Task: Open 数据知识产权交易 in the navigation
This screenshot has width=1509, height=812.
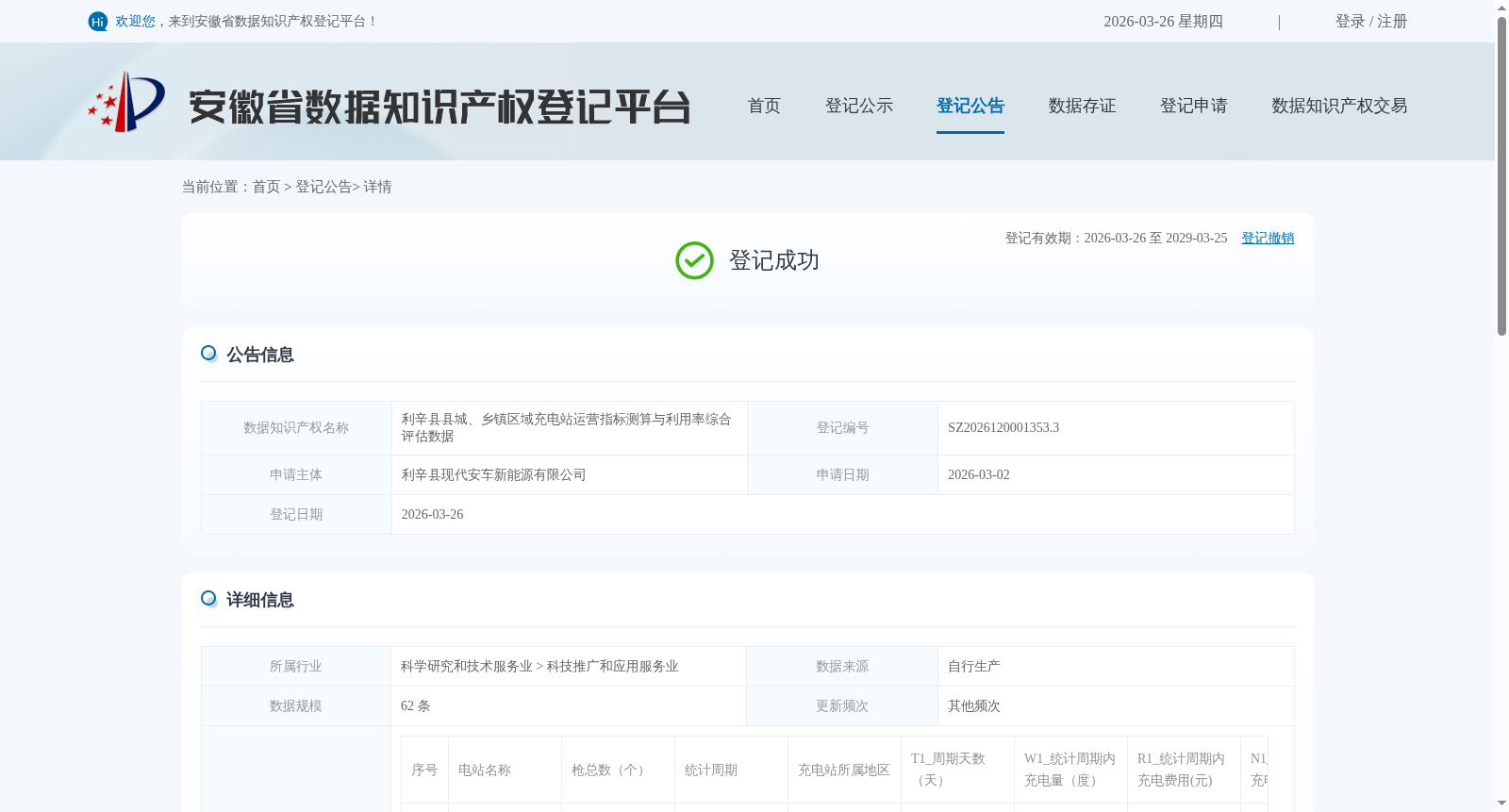Action: [x=1339, y=106]
